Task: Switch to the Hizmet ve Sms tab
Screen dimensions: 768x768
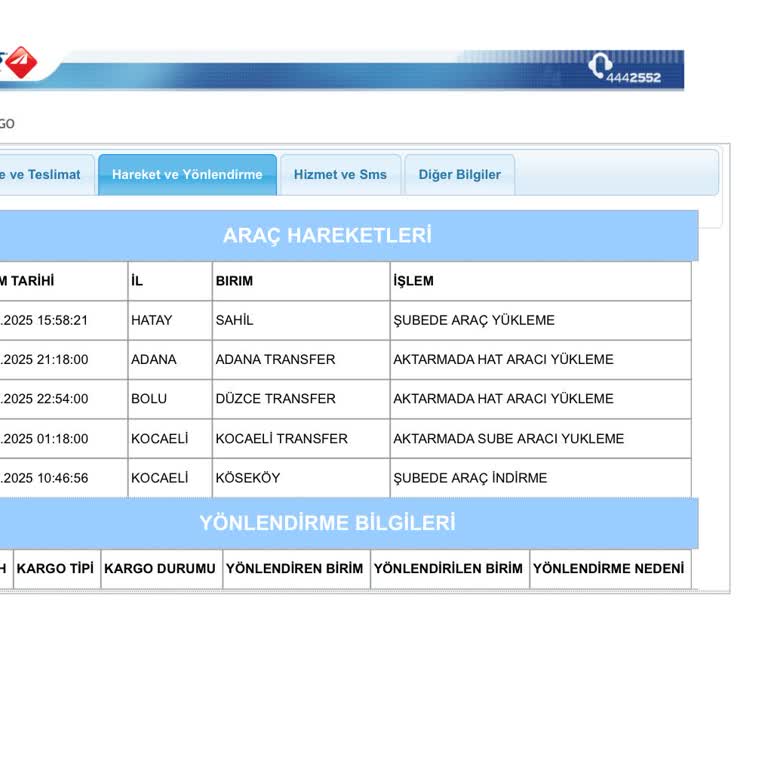Action: tap(340, 175)
